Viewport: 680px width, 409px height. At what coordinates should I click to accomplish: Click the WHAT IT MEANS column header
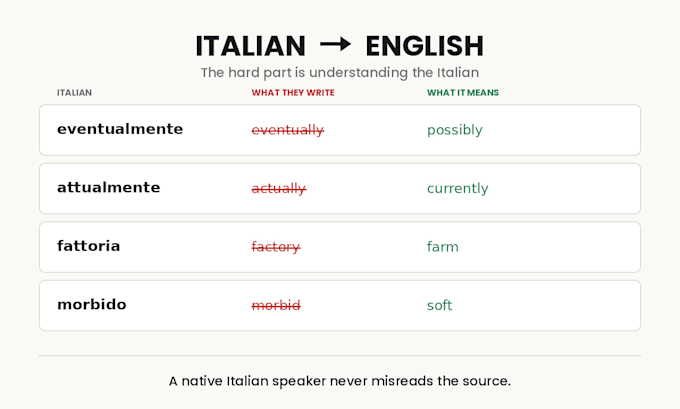[463, 92]
